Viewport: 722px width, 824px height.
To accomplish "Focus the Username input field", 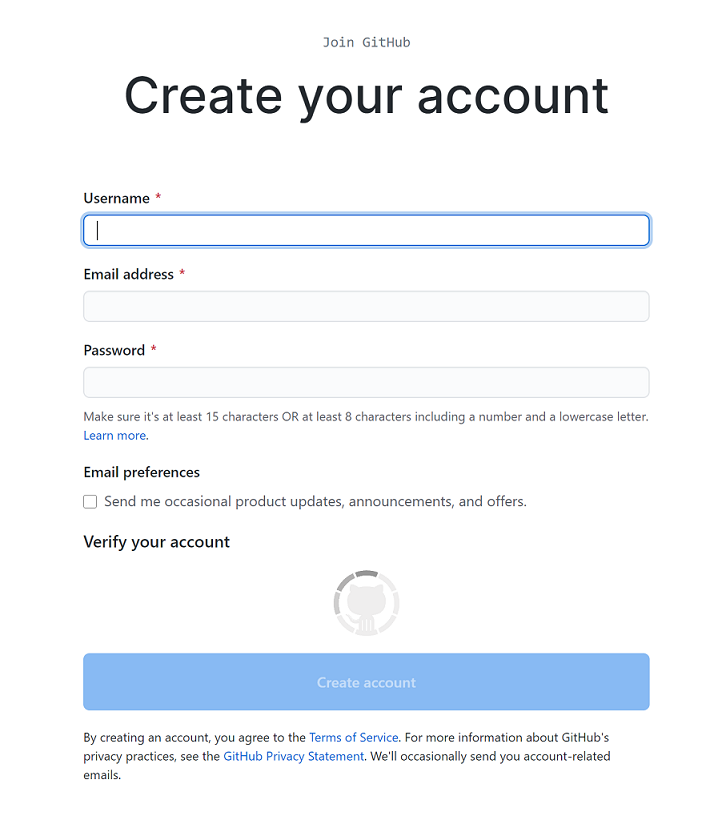I will 366,230.
